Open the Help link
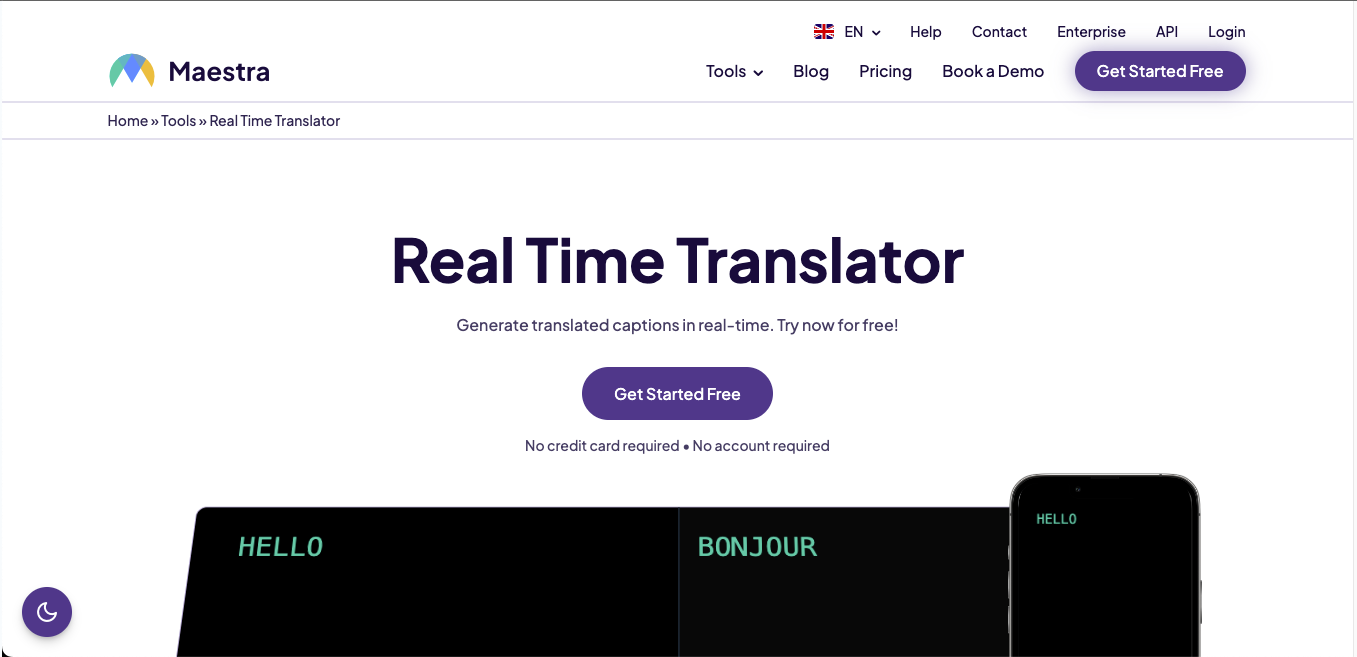Screen dimensions: 1357x657 926,32
